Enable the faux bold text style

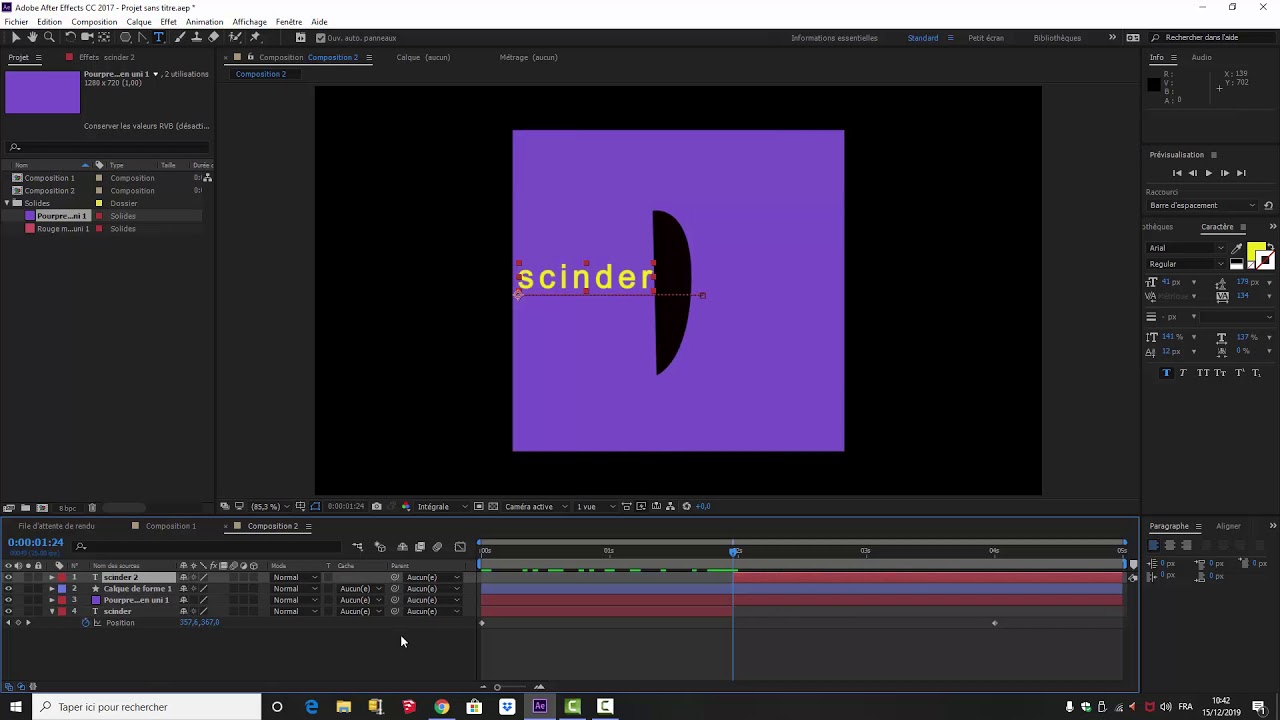point(1166,373)
